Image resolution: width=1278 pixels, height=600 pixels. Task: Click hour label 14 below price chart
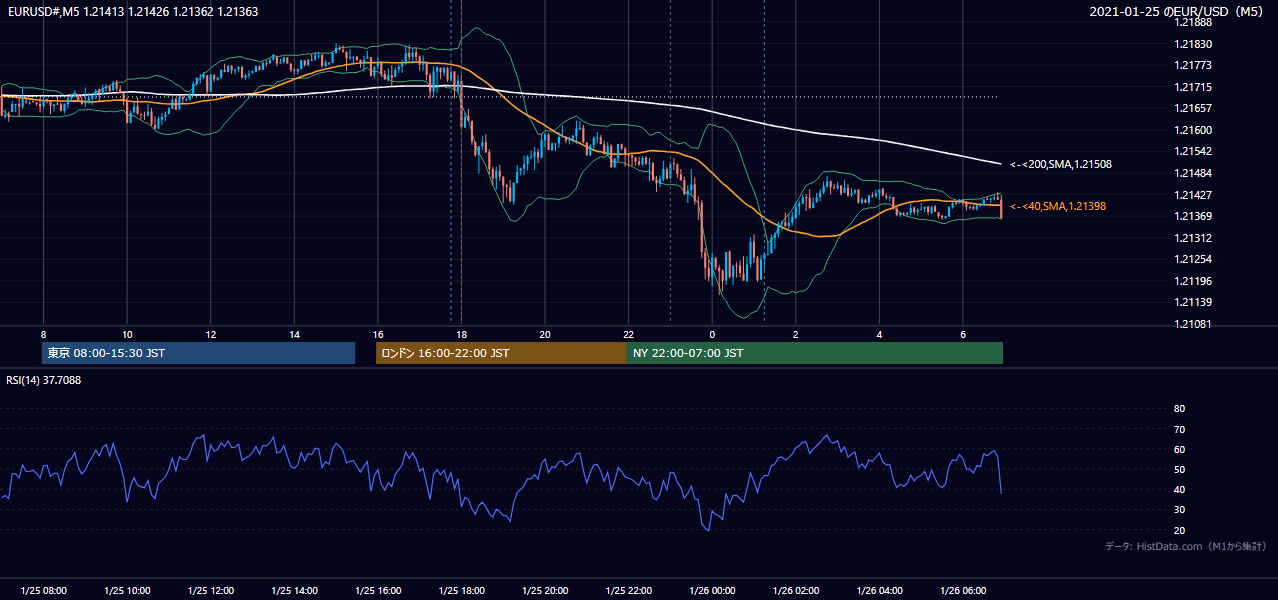[294, 334]
